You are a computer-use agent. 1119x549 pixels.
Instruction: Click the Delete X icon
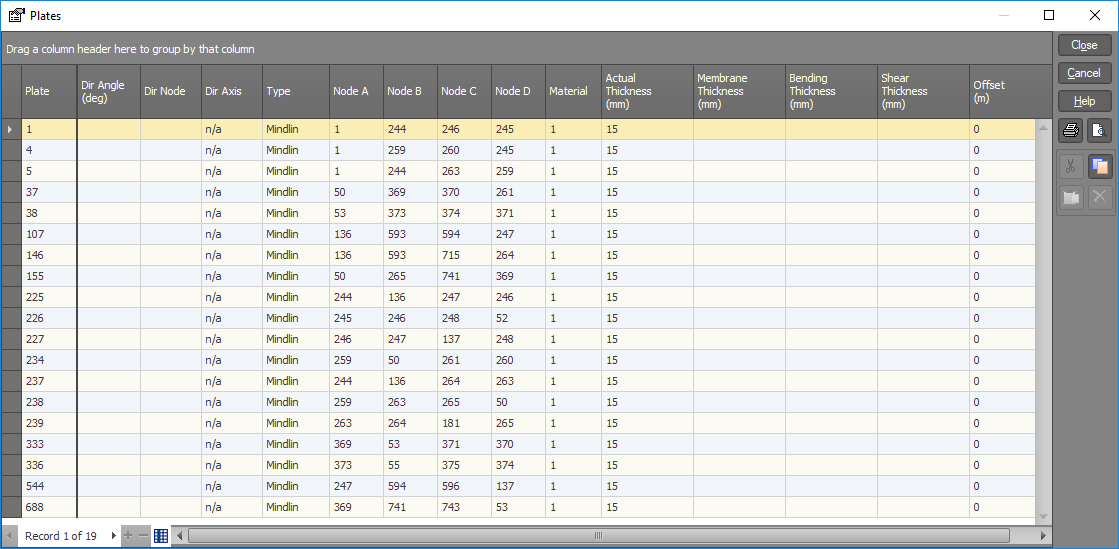tap(1099, 198)
